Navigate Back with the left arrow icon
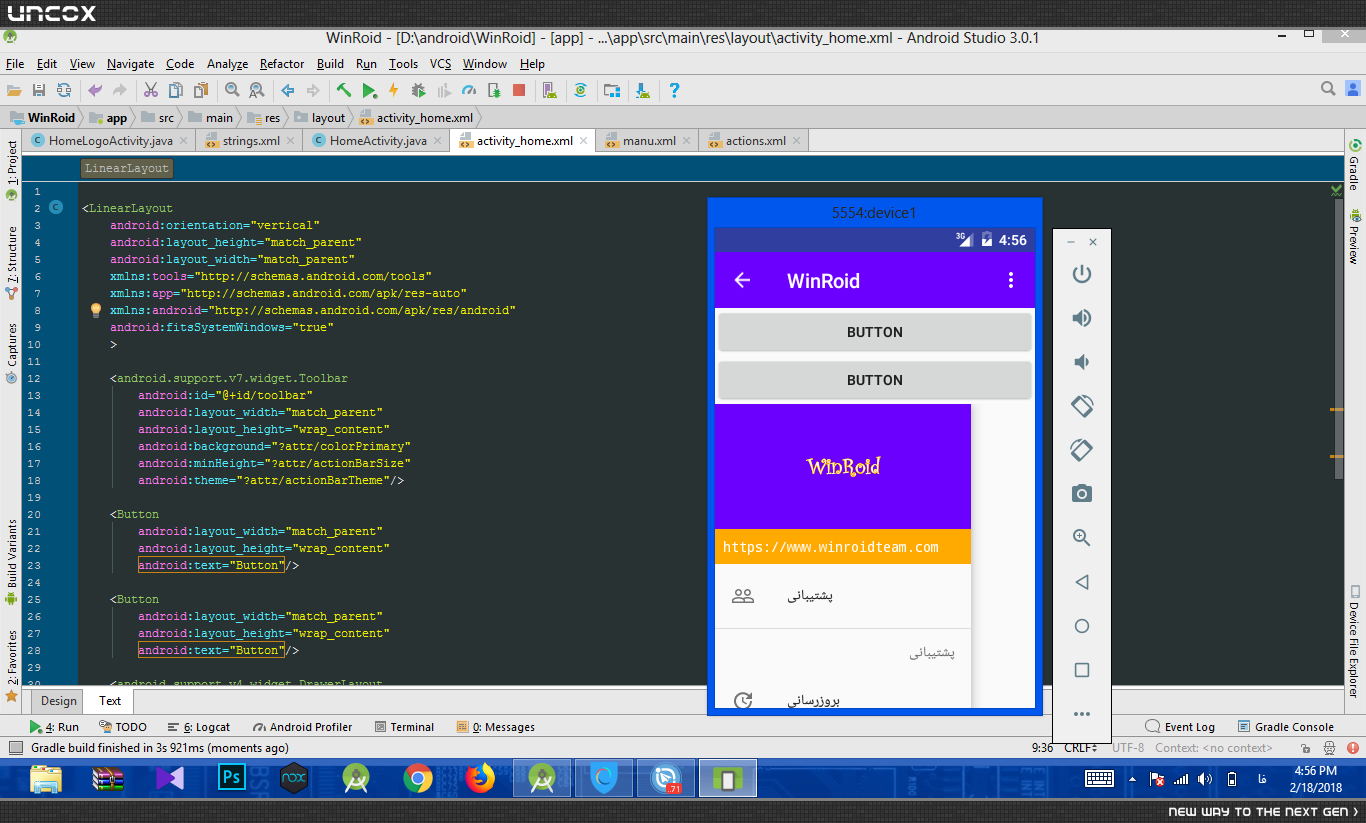1366x823 pixels. [288, 90]
